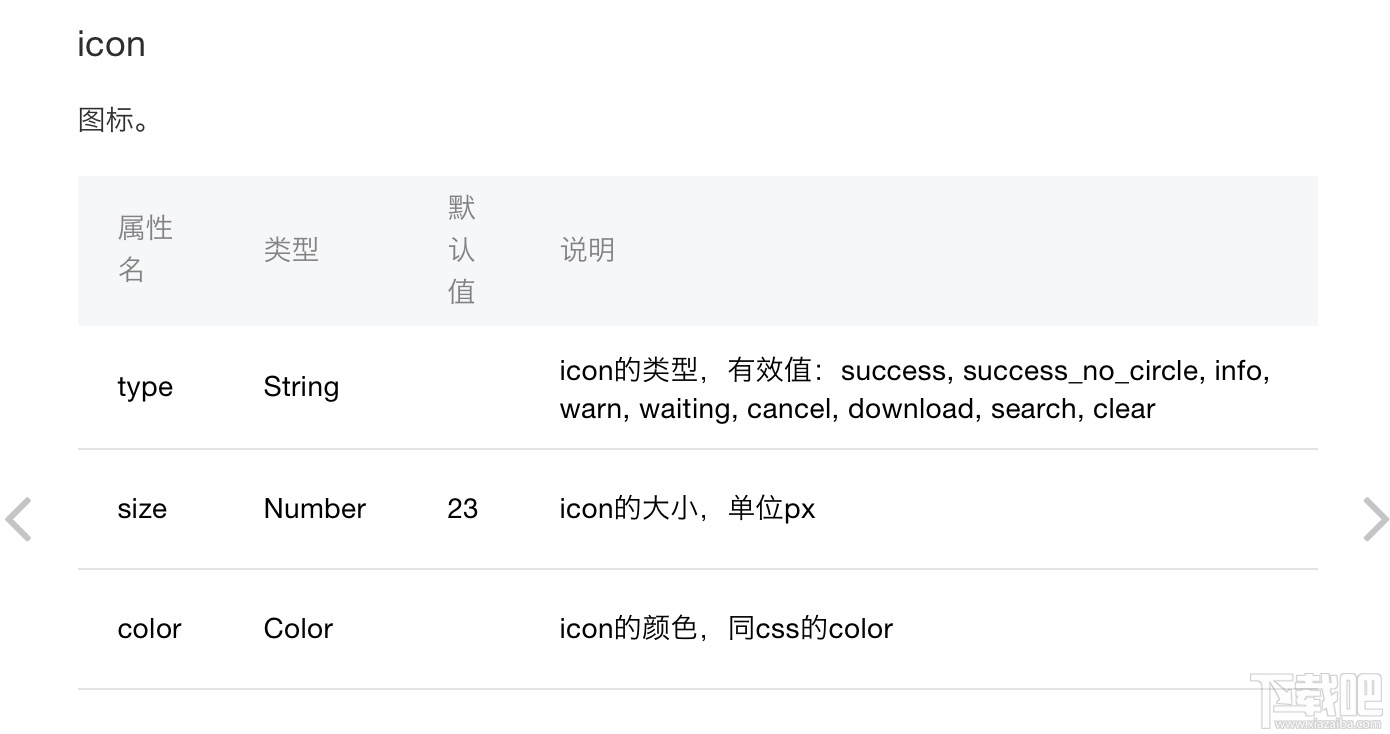Click the "icon的大小，单位px" description
Viewport: 1390px width, 734px height.
687,509
